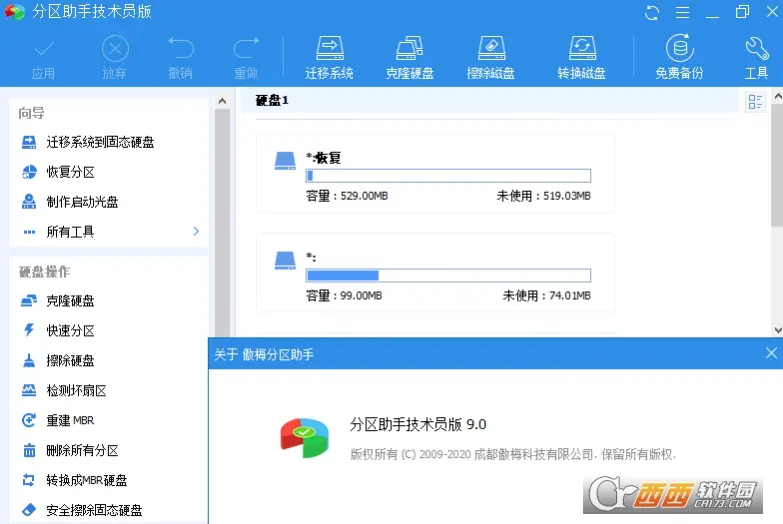Click 未使用：74.01MB value text

click(x=546, y=296)
